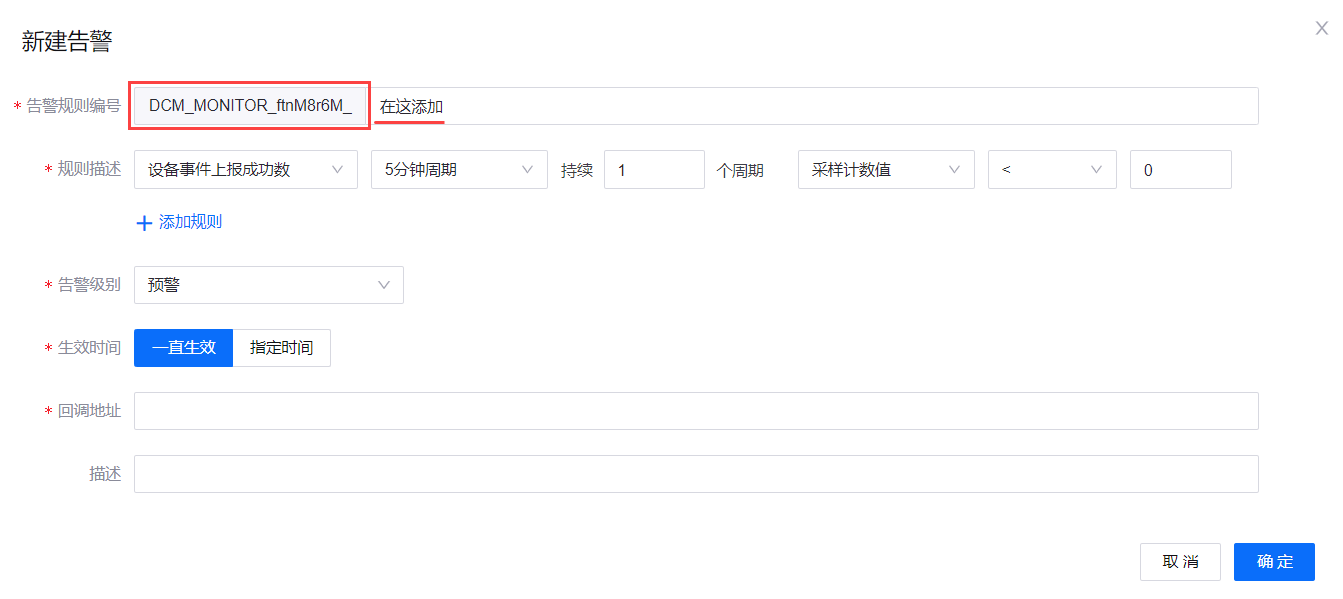Screen dimensions: 1343x599
Task: Click the chevron arrow on 采样计数值 selector
Action: pyautogui.click(x=954, y=170)
